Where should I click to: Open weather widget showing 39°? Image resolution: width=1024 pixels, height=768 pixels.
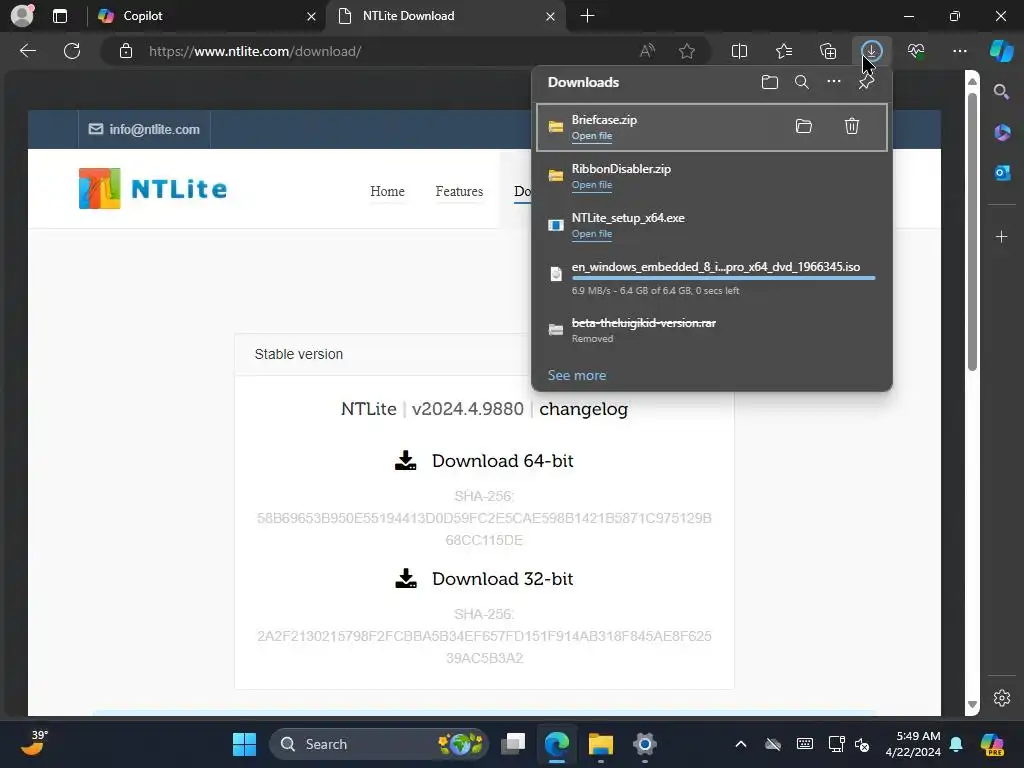pyautogui.click(x=33, y=743)
